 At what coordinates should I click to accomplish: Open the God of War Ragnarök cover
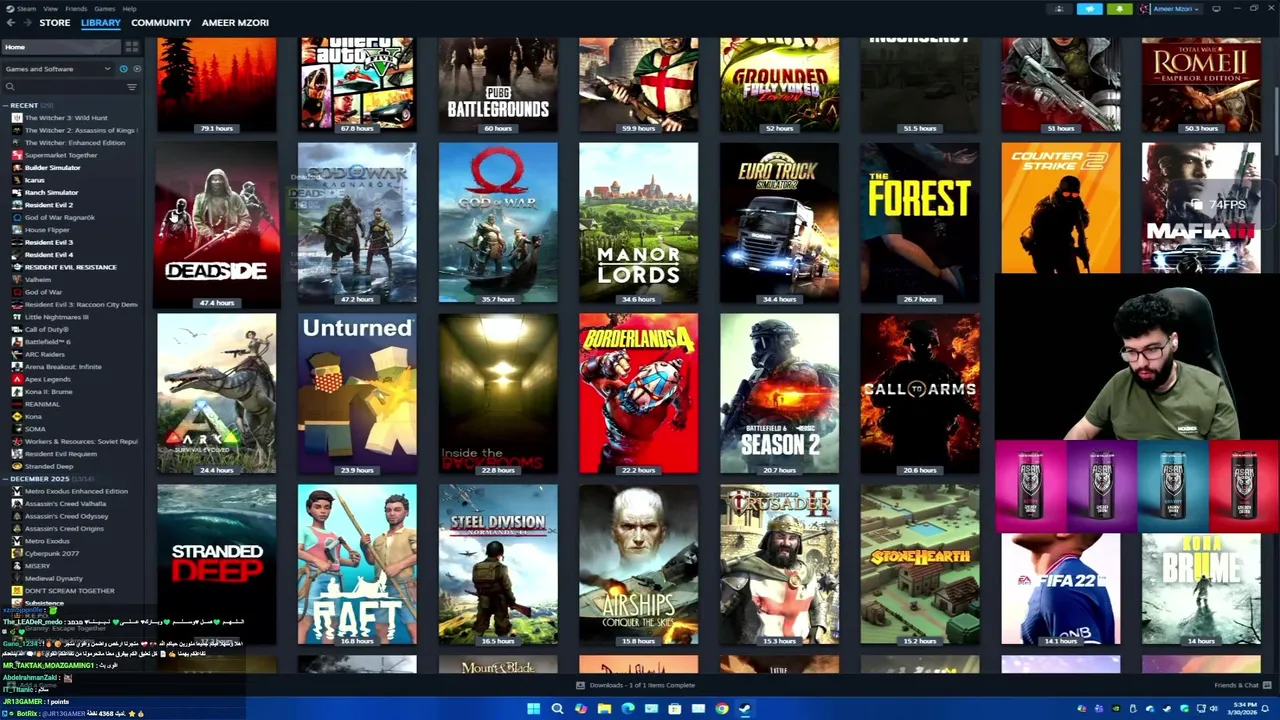coord(357,222)
